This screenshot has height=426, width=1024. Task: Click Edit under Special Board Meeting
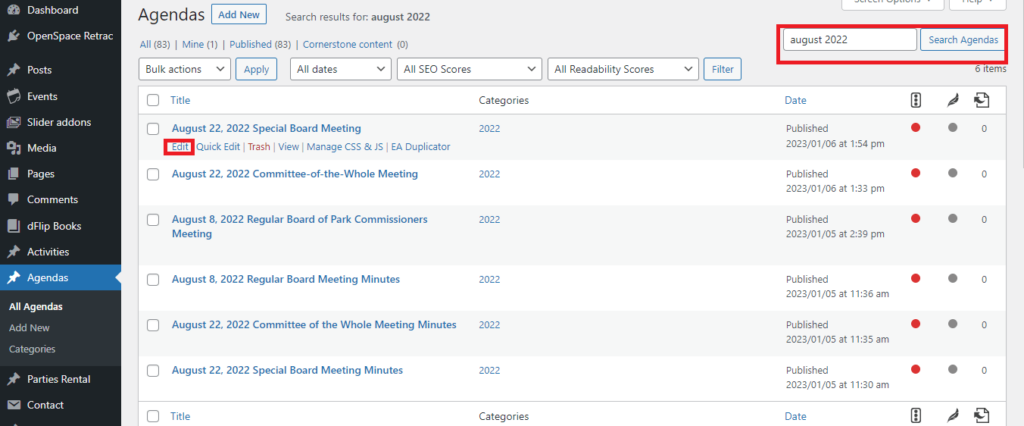pyautogui.click(x=180, y=147)
